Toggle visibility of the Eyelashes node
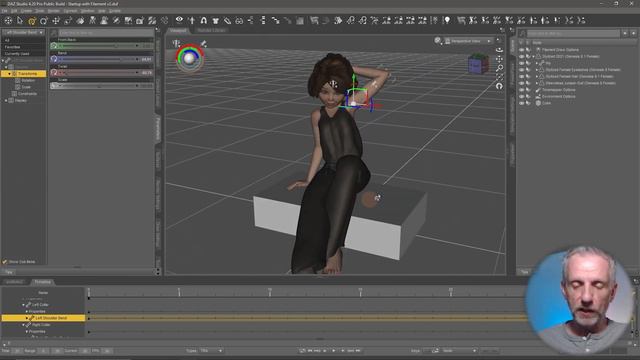The width and height of the screenshot is (640, 360). (x=521, y=70)
